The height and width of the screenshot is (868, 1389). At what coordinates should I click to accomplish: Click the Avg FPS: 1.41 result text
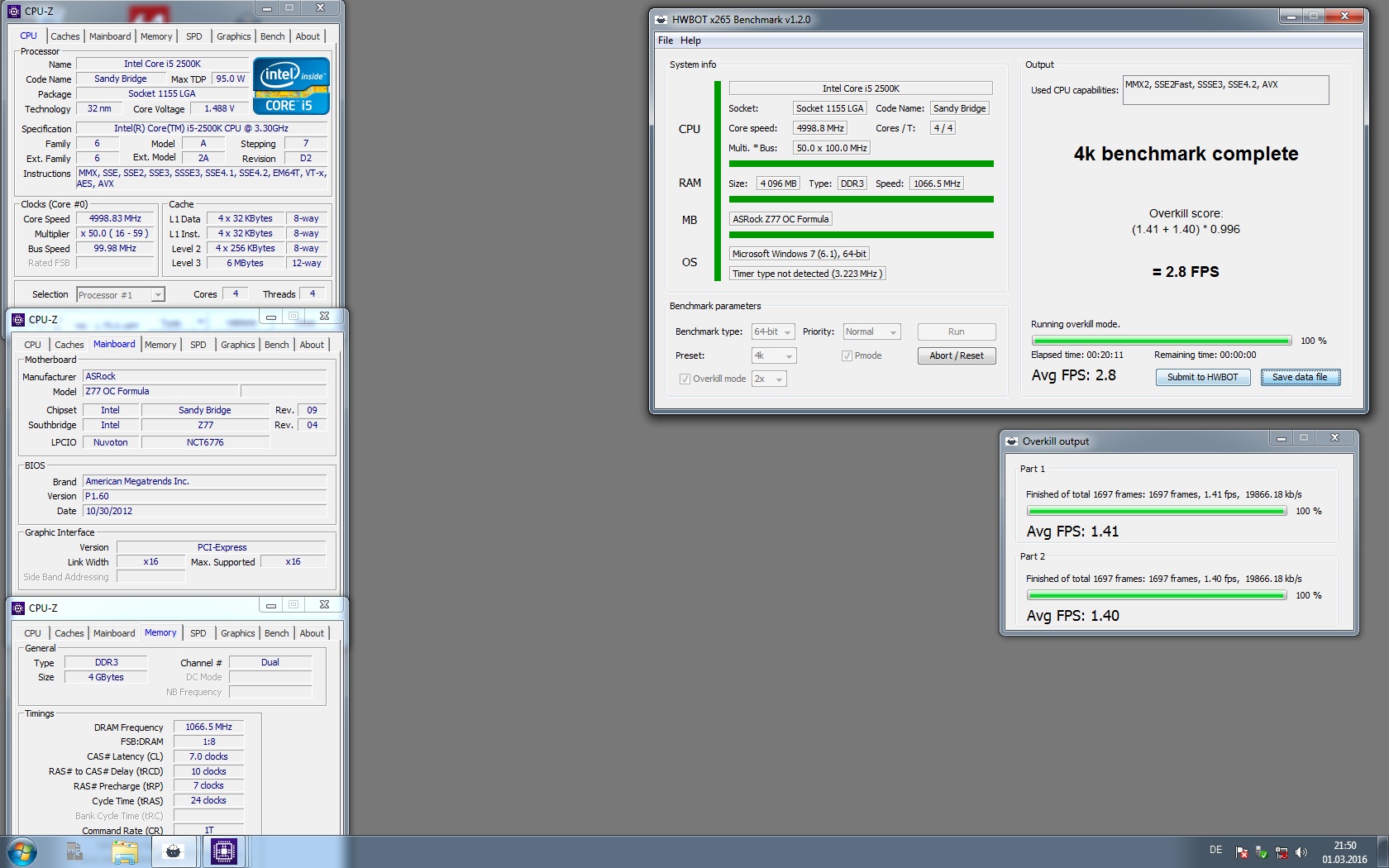tap(1072, 532)
